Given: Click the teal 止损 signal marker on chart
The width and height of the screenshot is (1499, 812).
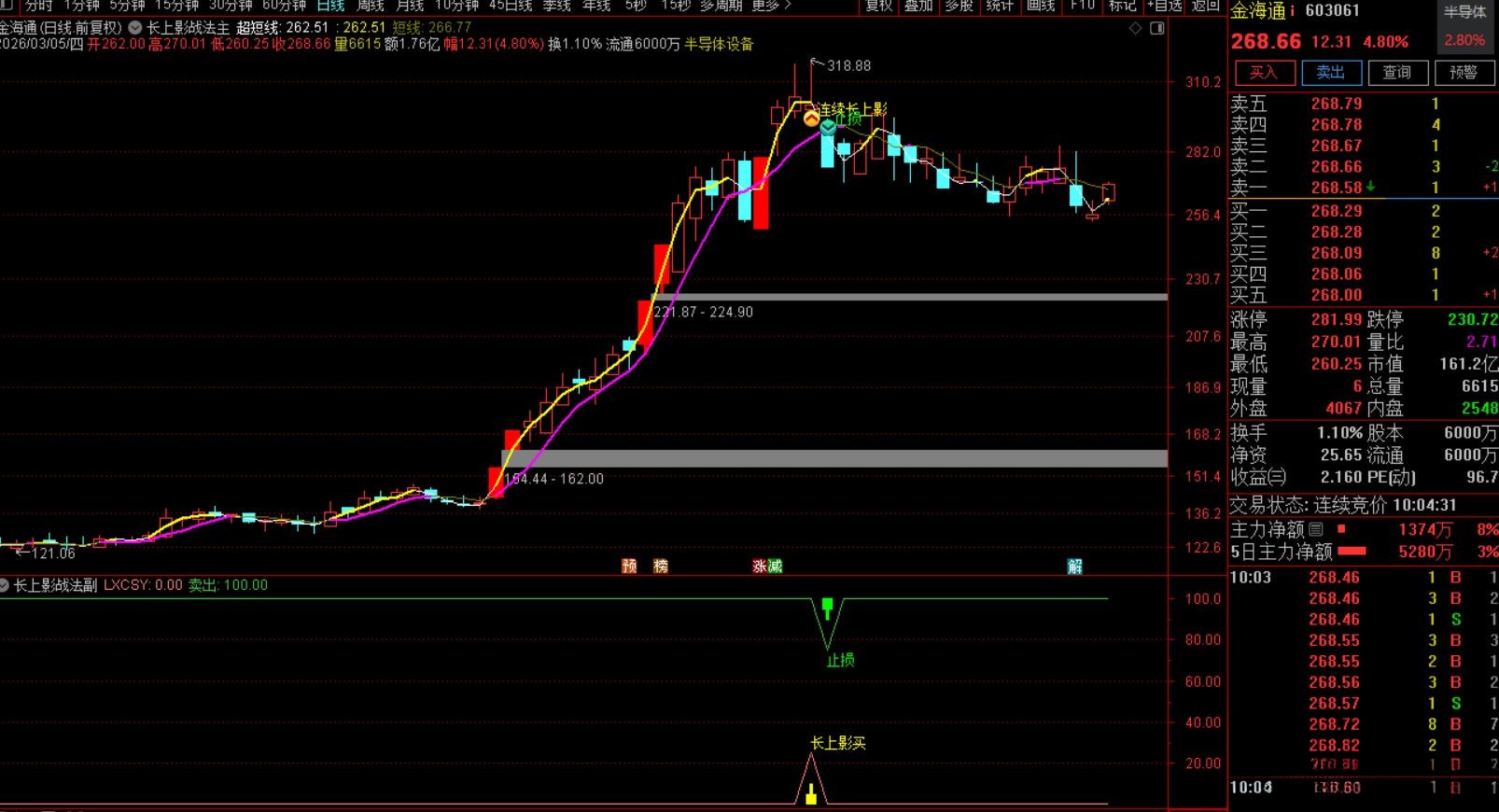Looking at the screenshot, I should (x=828, y=126).
